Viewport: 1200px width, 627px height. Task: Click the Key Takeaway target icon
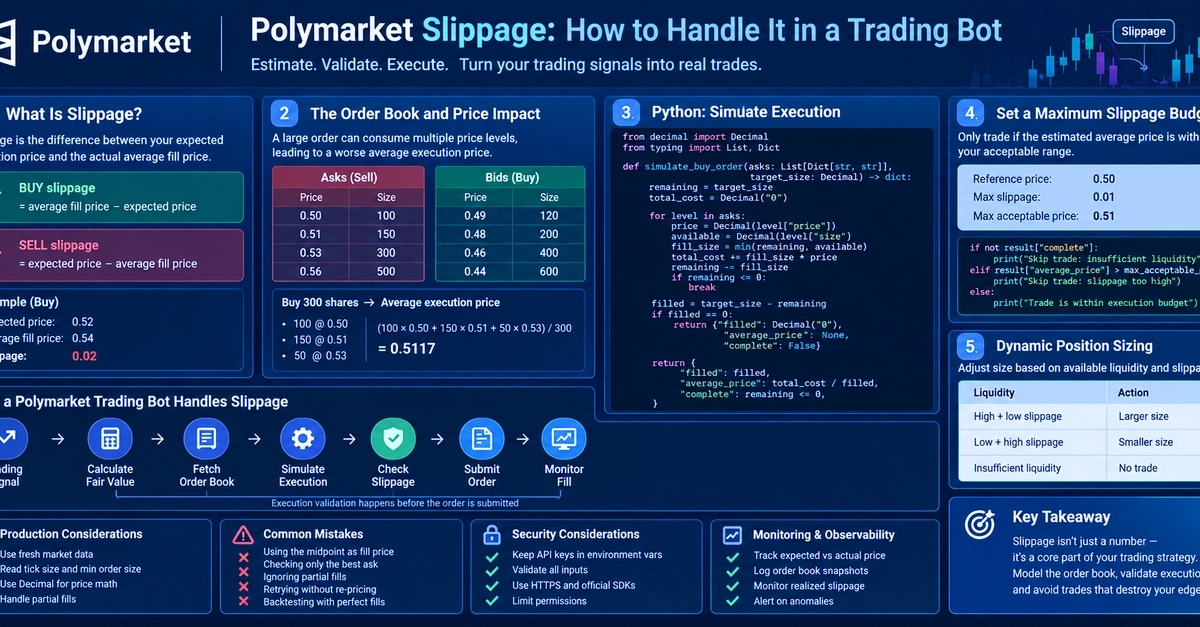[x=980, y=523]
